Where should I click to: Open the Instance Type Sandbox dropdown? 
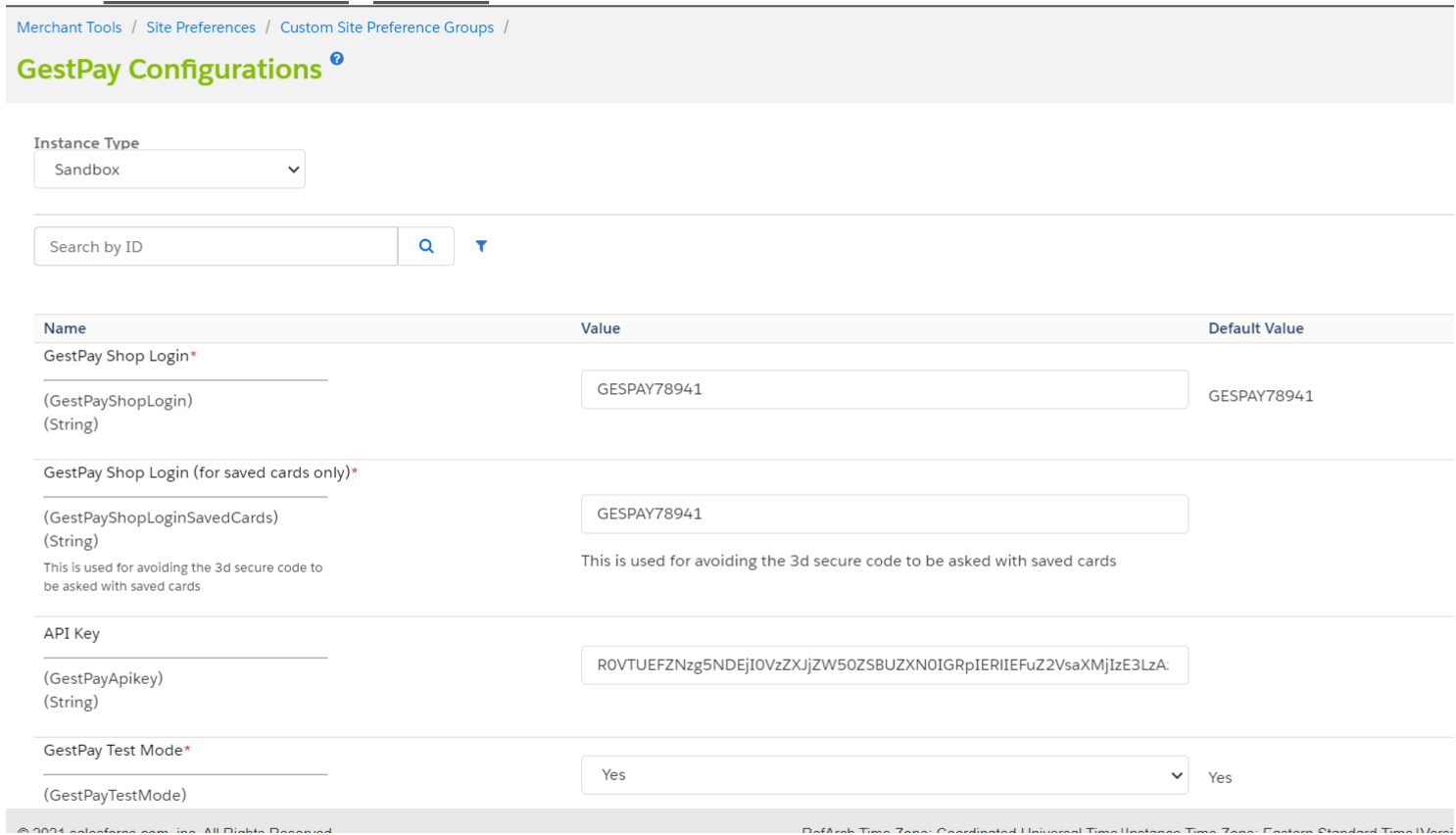tap(170, 170)
